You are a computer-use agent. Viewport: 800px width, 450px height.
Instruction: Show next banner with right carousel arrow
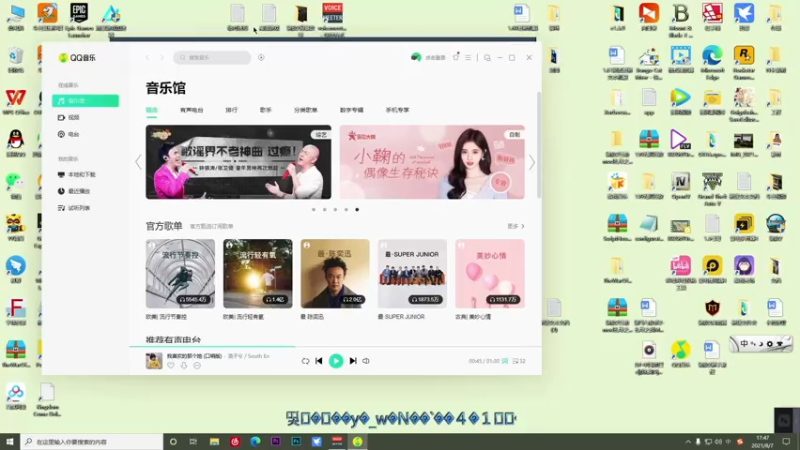pyautogui.click(x=532, y=162)
